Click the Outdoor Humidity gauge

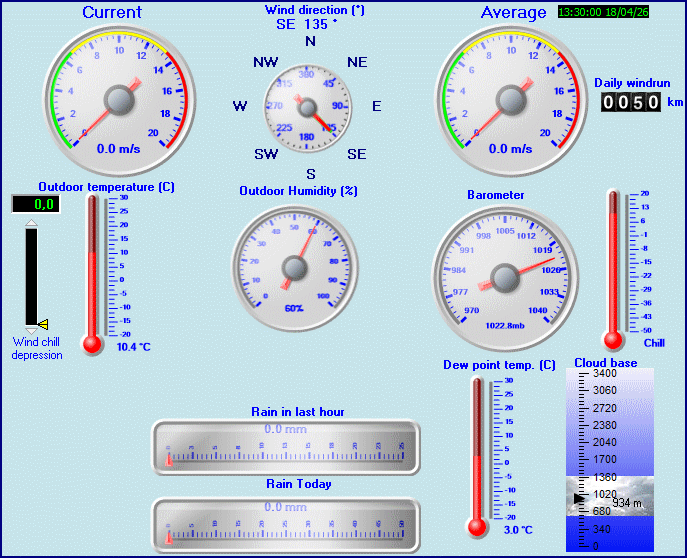pos(294,267)
